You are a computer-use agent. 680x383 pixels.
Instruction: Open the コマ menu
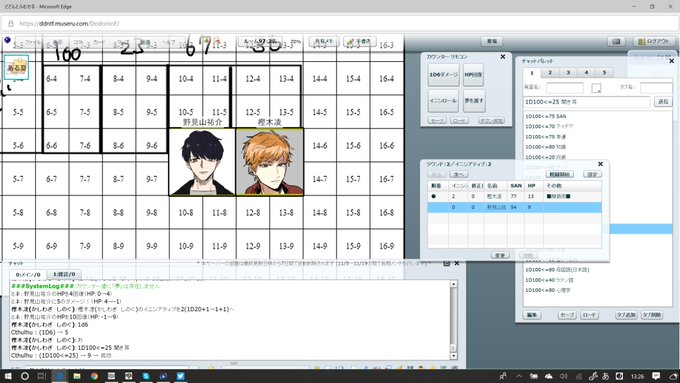[x=79, y=42]
